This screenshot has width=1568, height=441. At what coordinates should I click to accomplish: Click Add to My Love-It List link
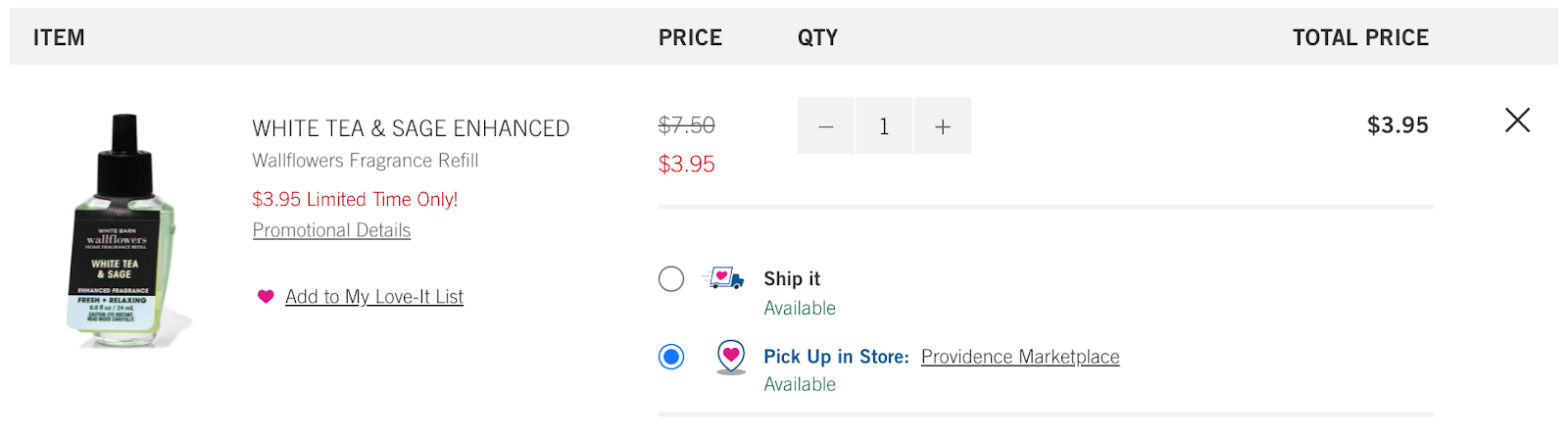point(374,296)
